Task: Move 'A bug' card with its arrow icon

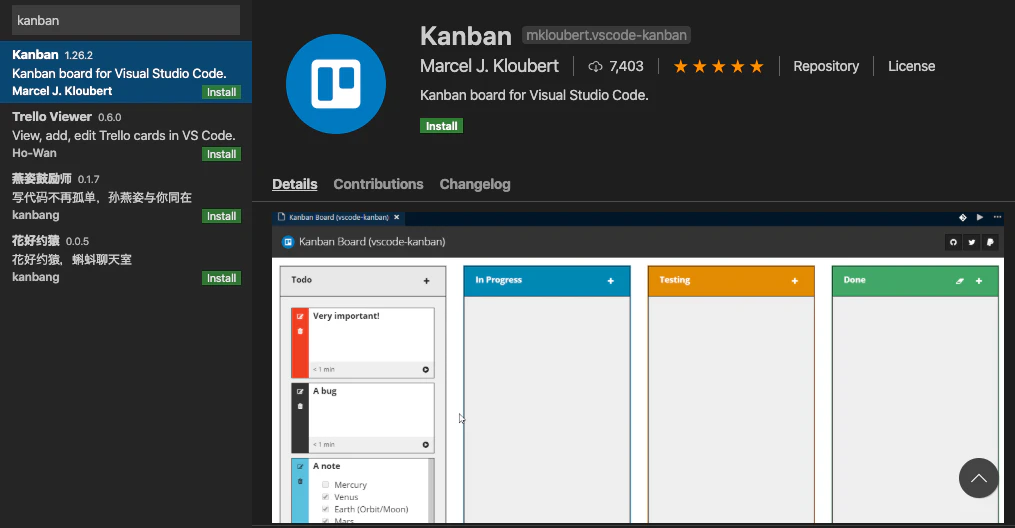Action: pyautogui.click(x=426, y=445)
